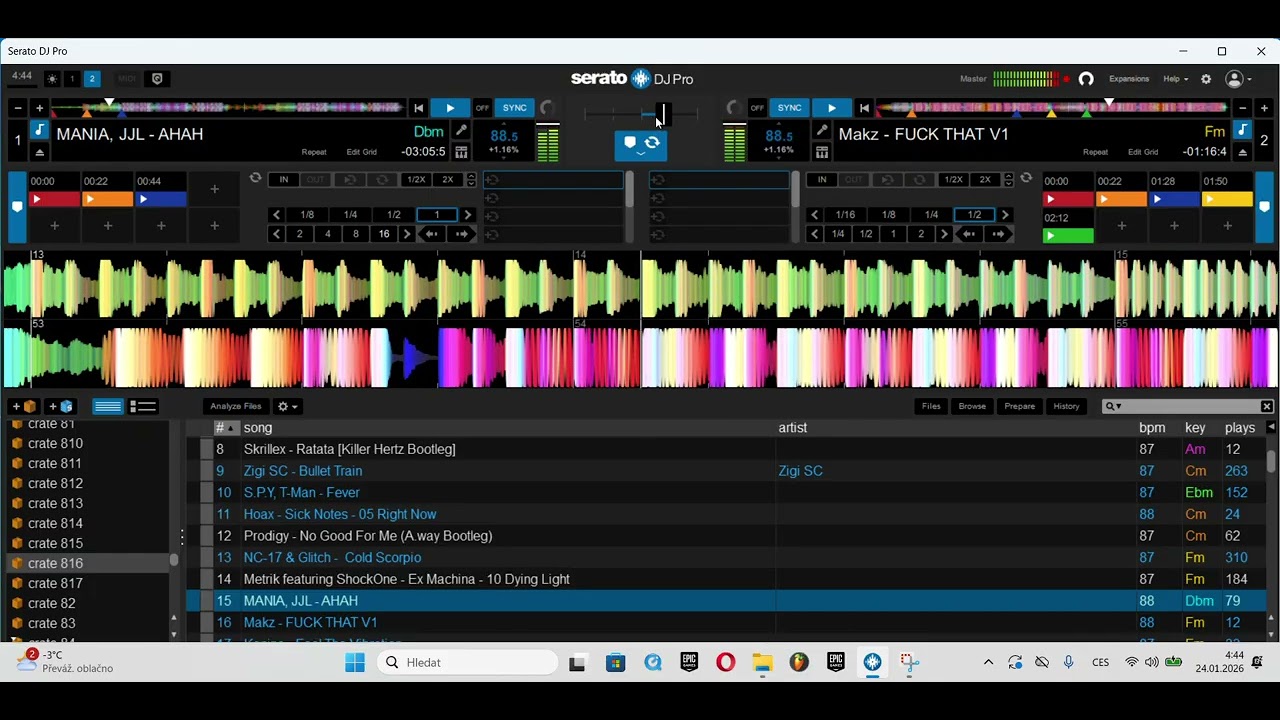1280x720 pixels.
Task: Switch to the Browse panel
Action: point(972,406)
